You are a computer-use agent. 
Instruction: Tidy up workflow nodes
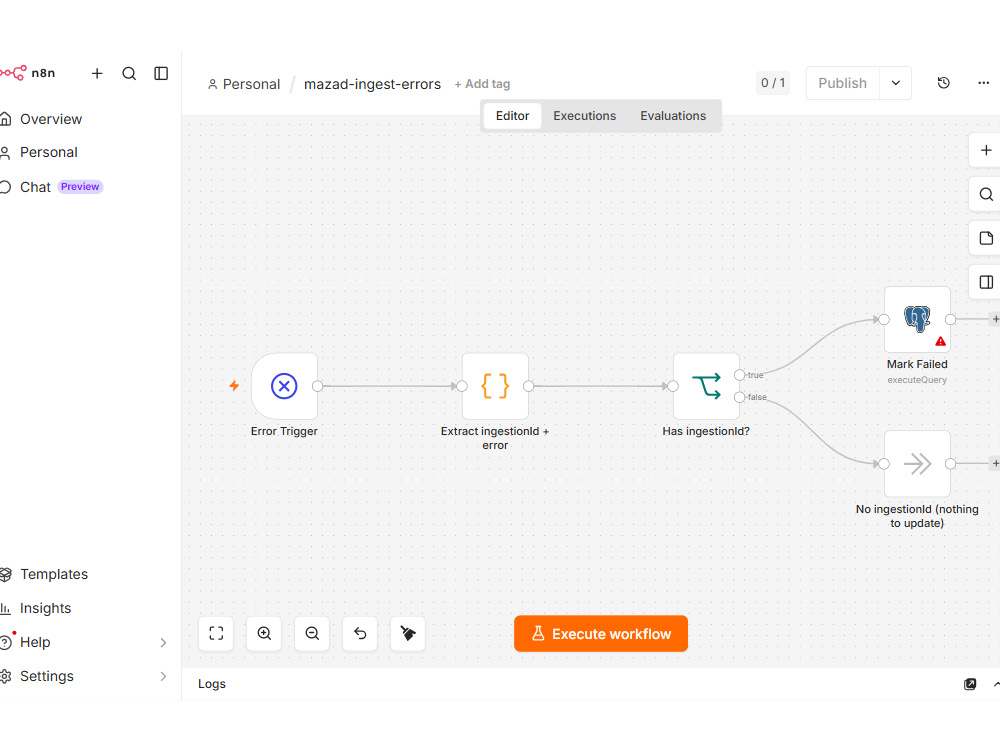coord(408,633)
